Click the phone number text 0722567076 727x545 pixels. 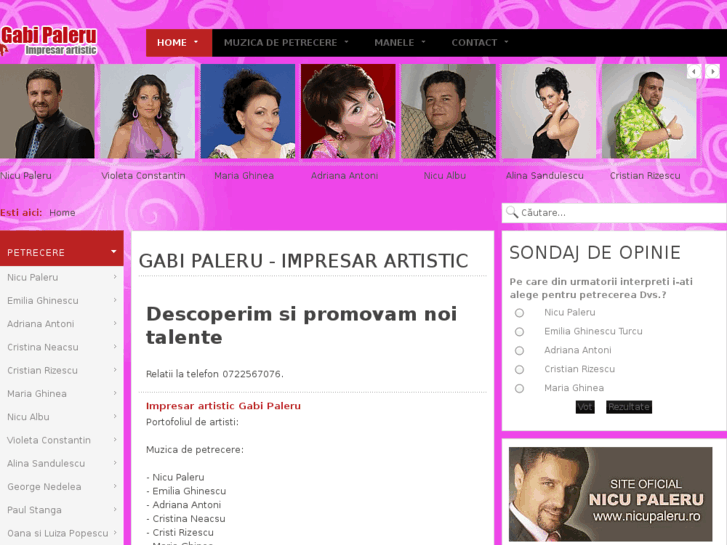pyautogui.click(x=251, y=374)
